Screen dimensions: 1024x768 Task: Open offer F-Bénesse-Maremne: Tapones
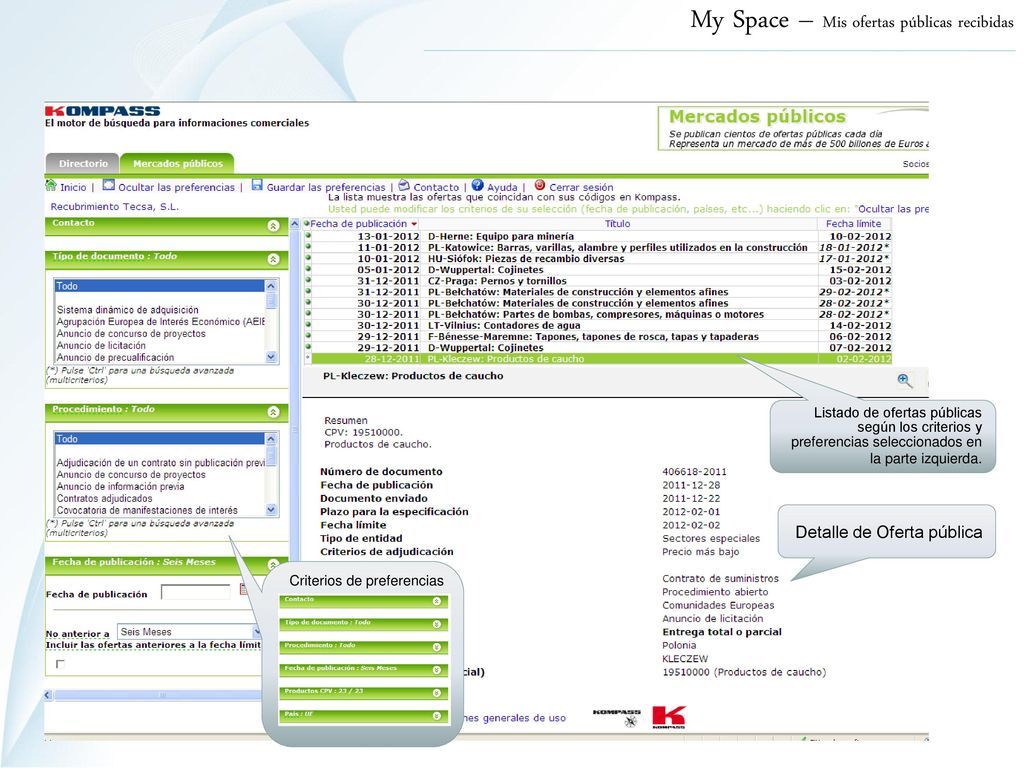click(593, 336)
